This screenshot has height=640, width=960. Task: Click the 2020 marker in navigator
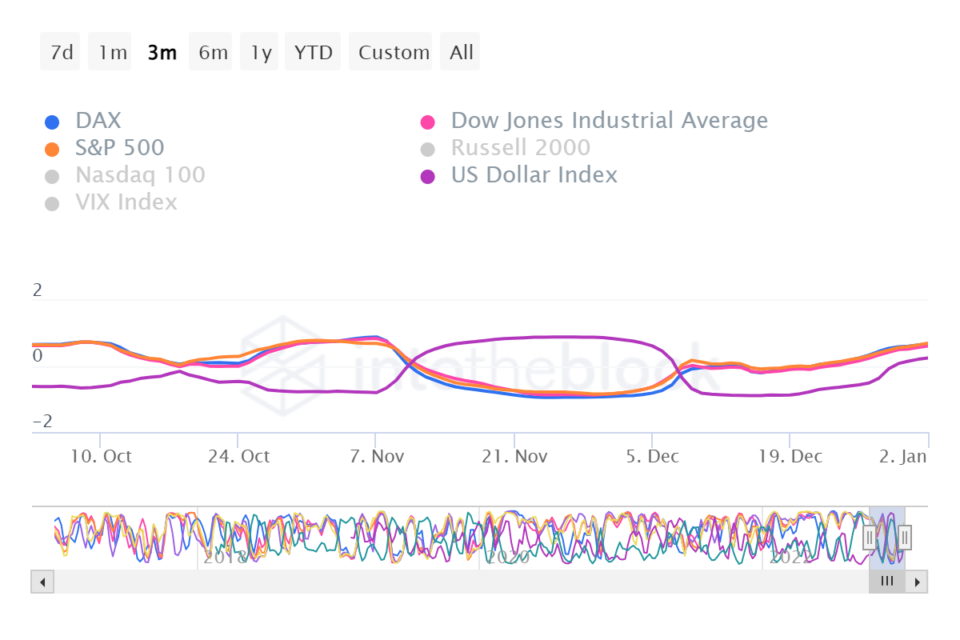point(508,557)
